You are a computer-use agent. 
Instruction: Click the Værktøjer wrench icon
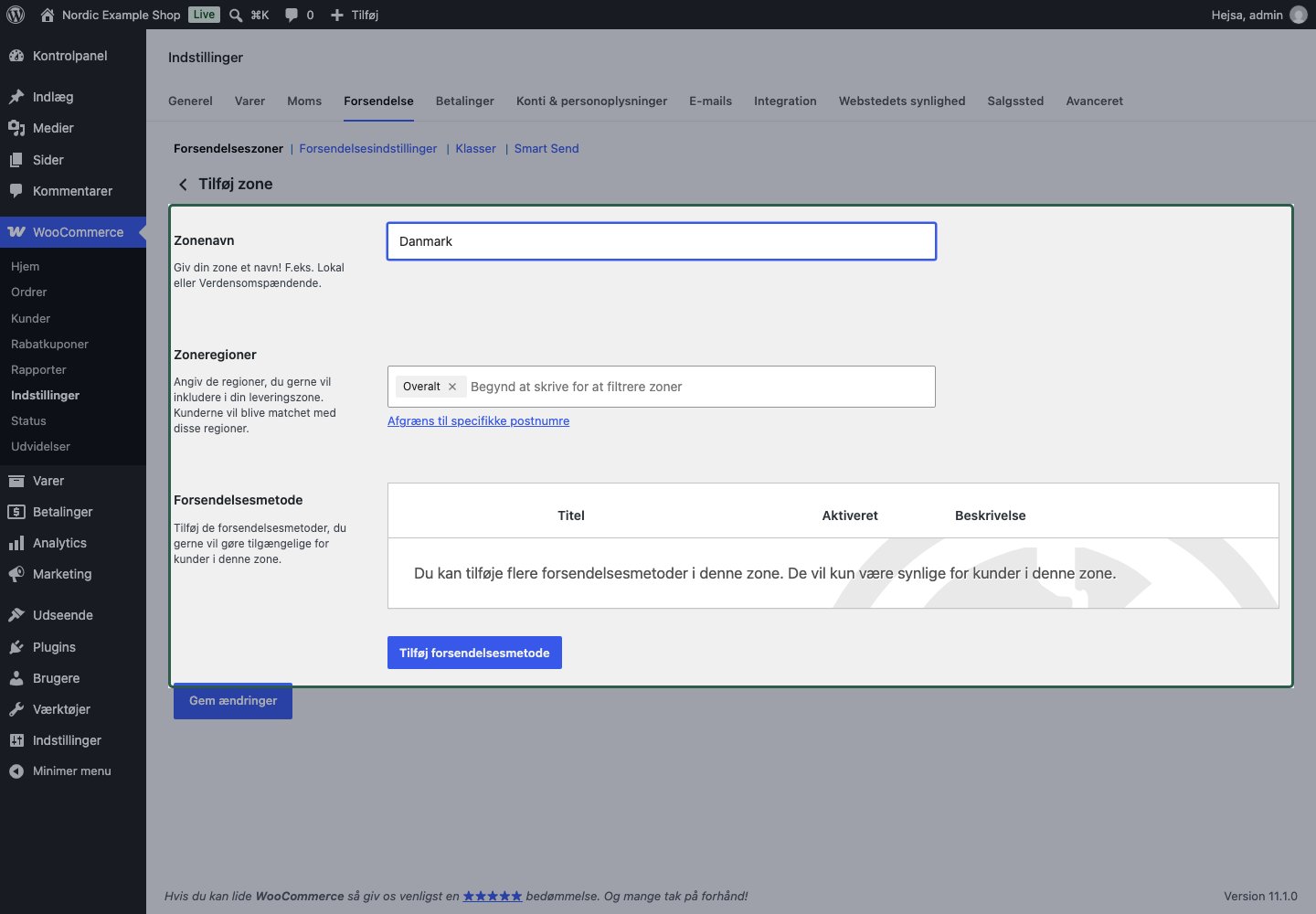tap(16, 709)
